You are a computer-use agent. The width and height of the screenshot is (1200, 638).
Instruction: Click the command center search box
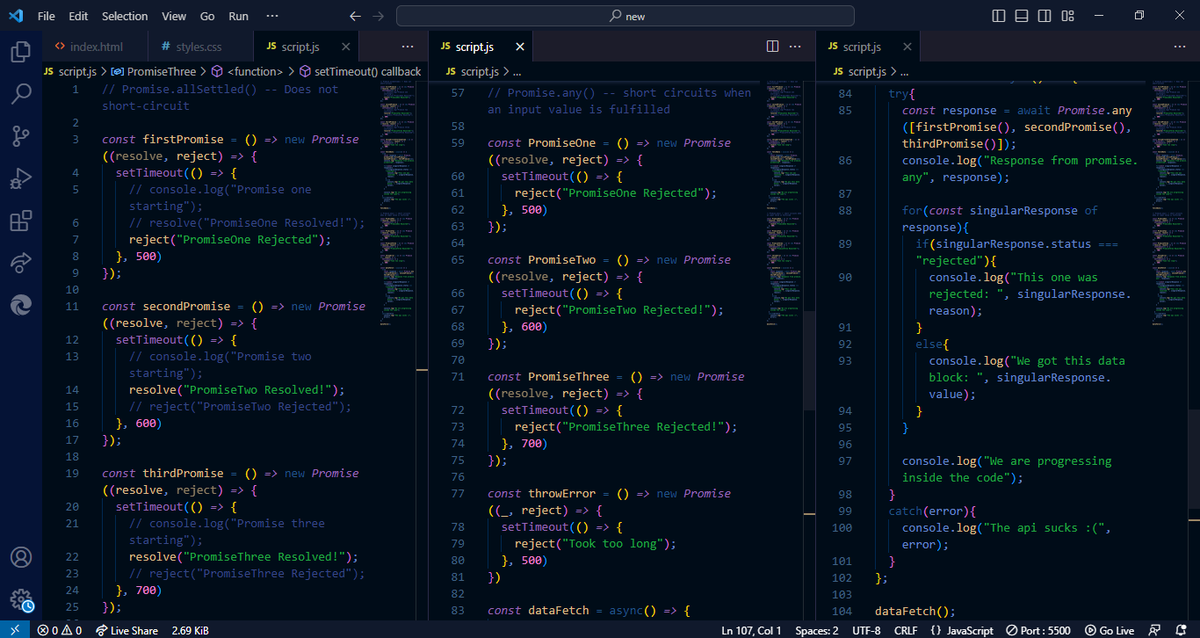(x=625, y=16)
